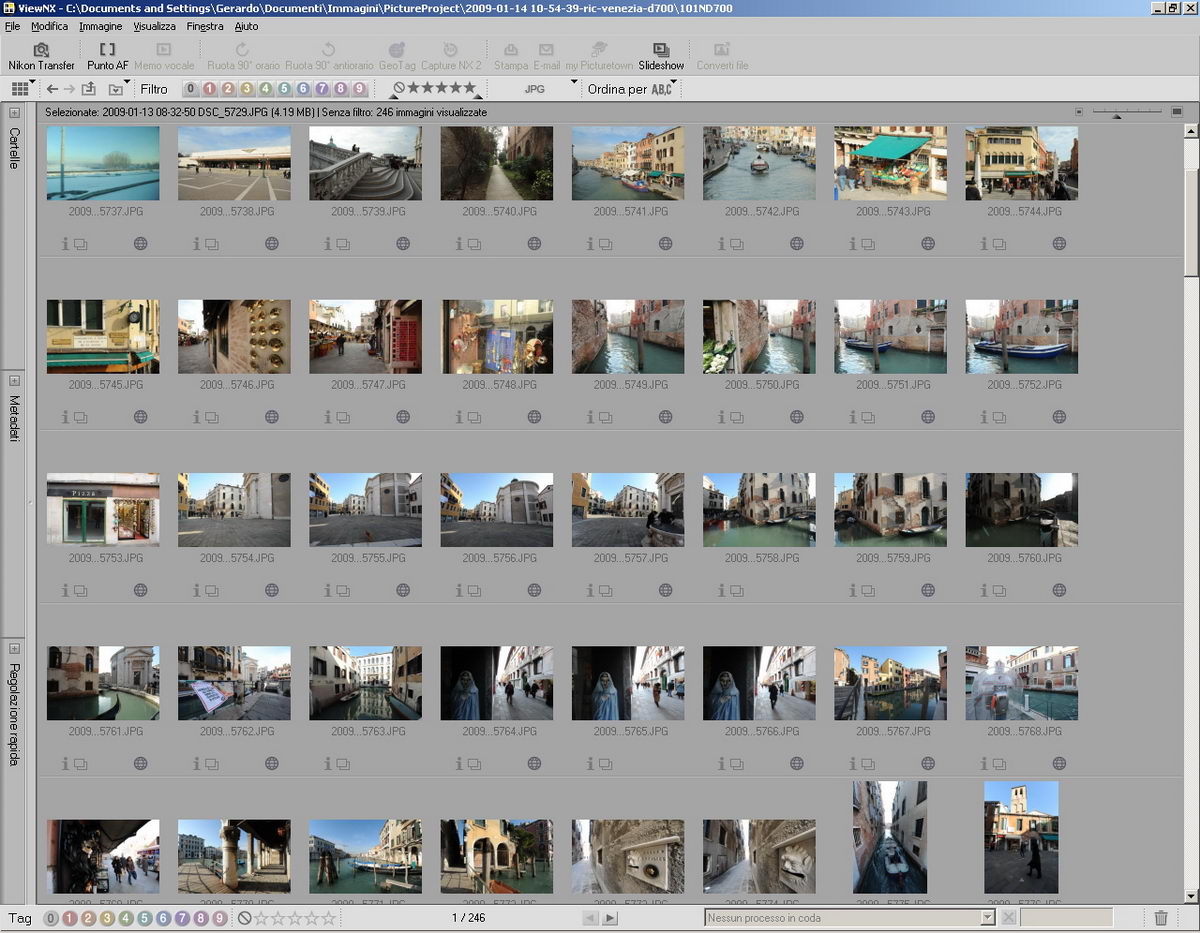Toggle filter by label 6 (blue)

click(303, 89)
